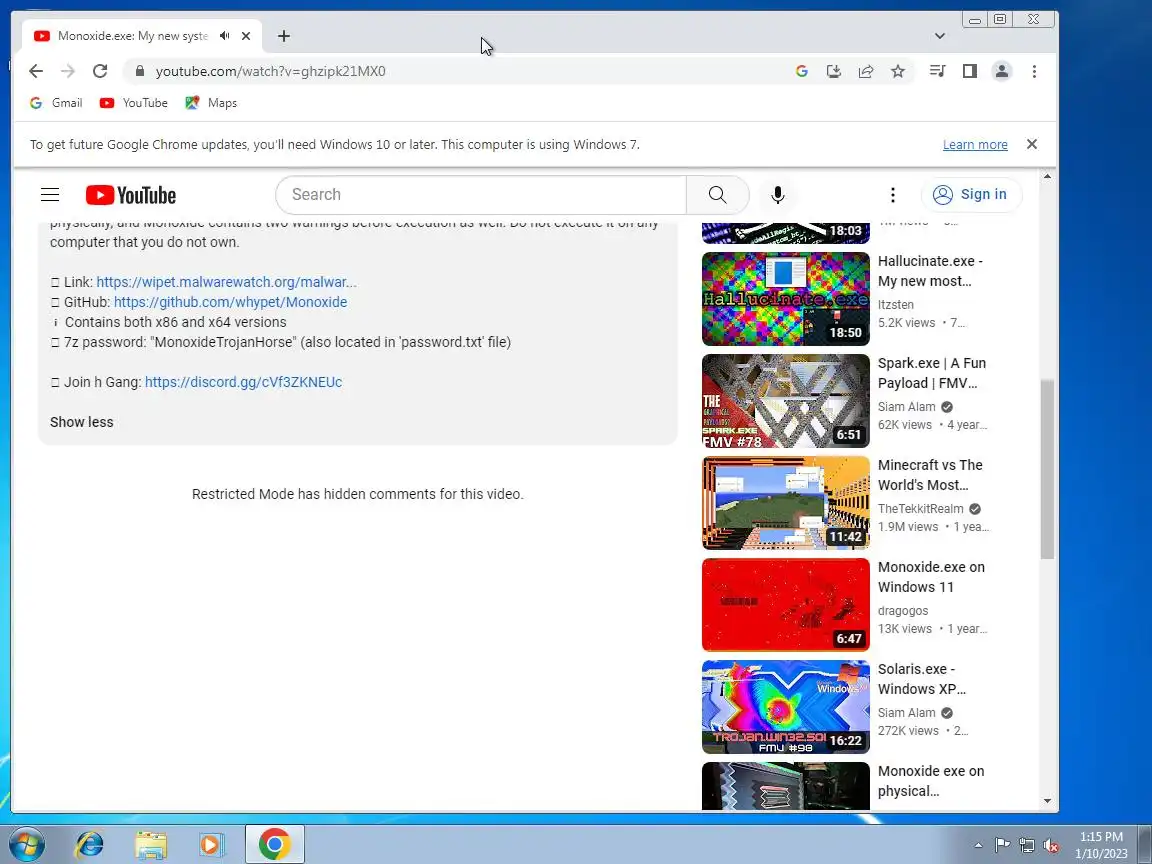
Task: Open a new tab with plus button
Action: (x=284, y=35)
